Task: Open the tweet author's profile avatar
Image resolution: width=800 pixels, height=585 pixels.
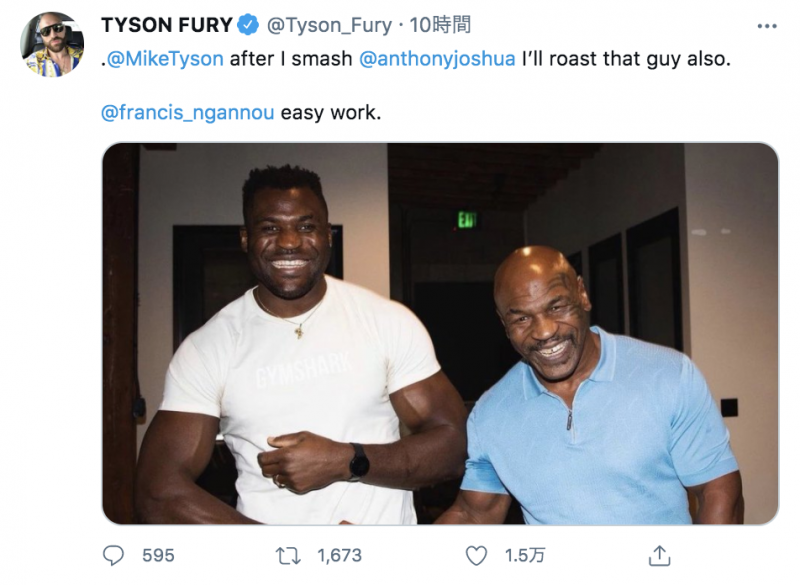Action: pyautogui.click(x=52, y=44)
